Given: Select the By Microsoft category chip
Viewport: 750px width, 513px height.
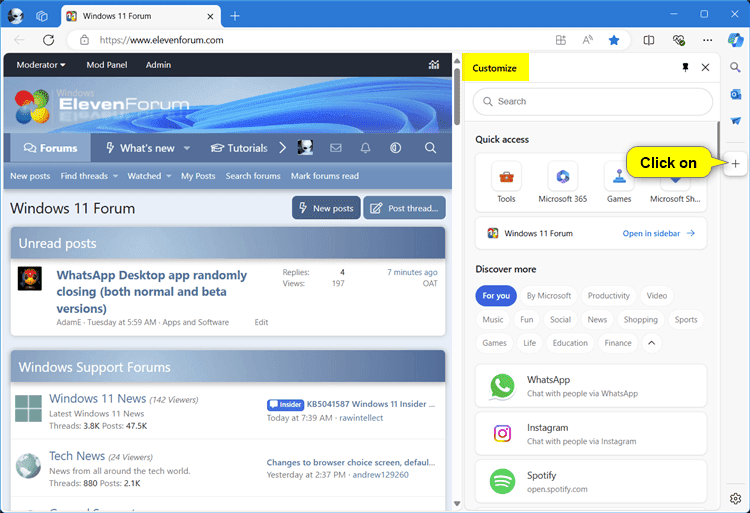Looking at the screenshot, I should tap(549, 295).
